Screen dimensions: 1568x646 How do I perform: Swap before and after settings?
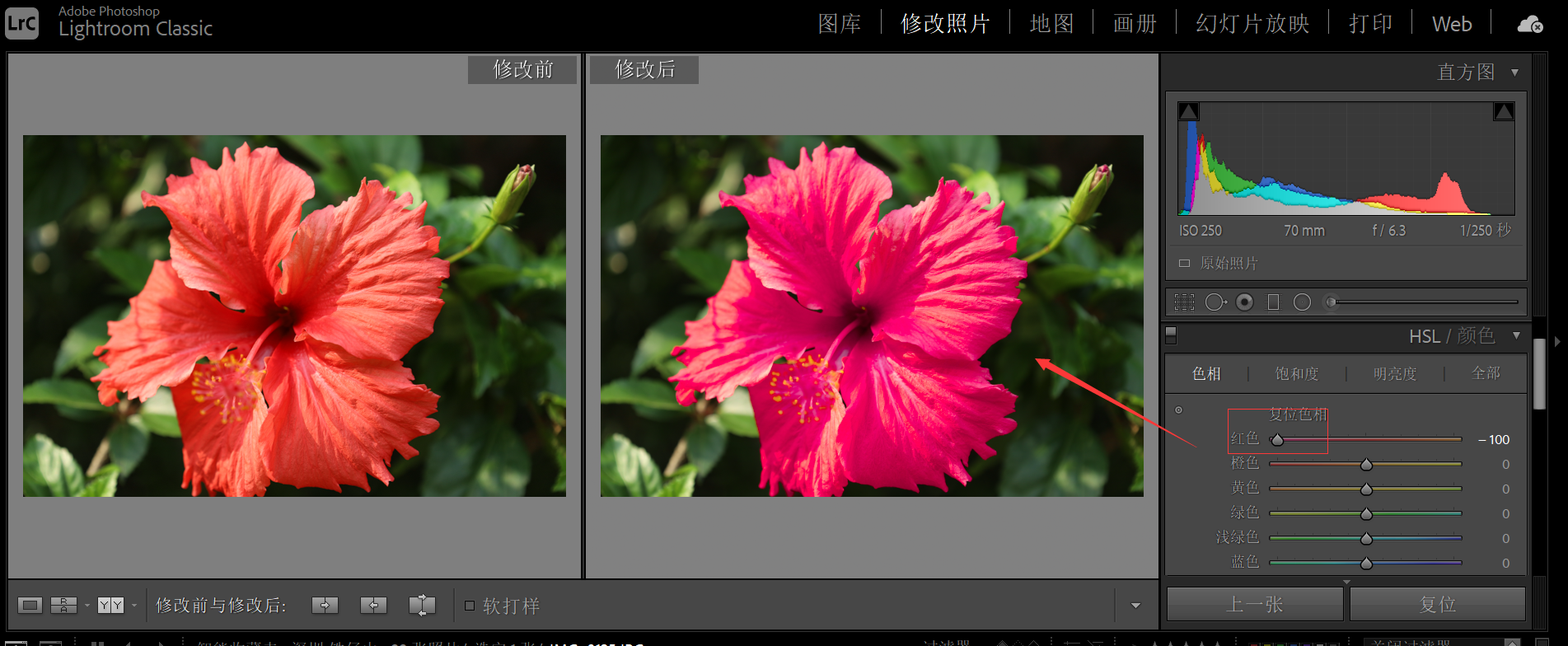click(x=422, y=606)
